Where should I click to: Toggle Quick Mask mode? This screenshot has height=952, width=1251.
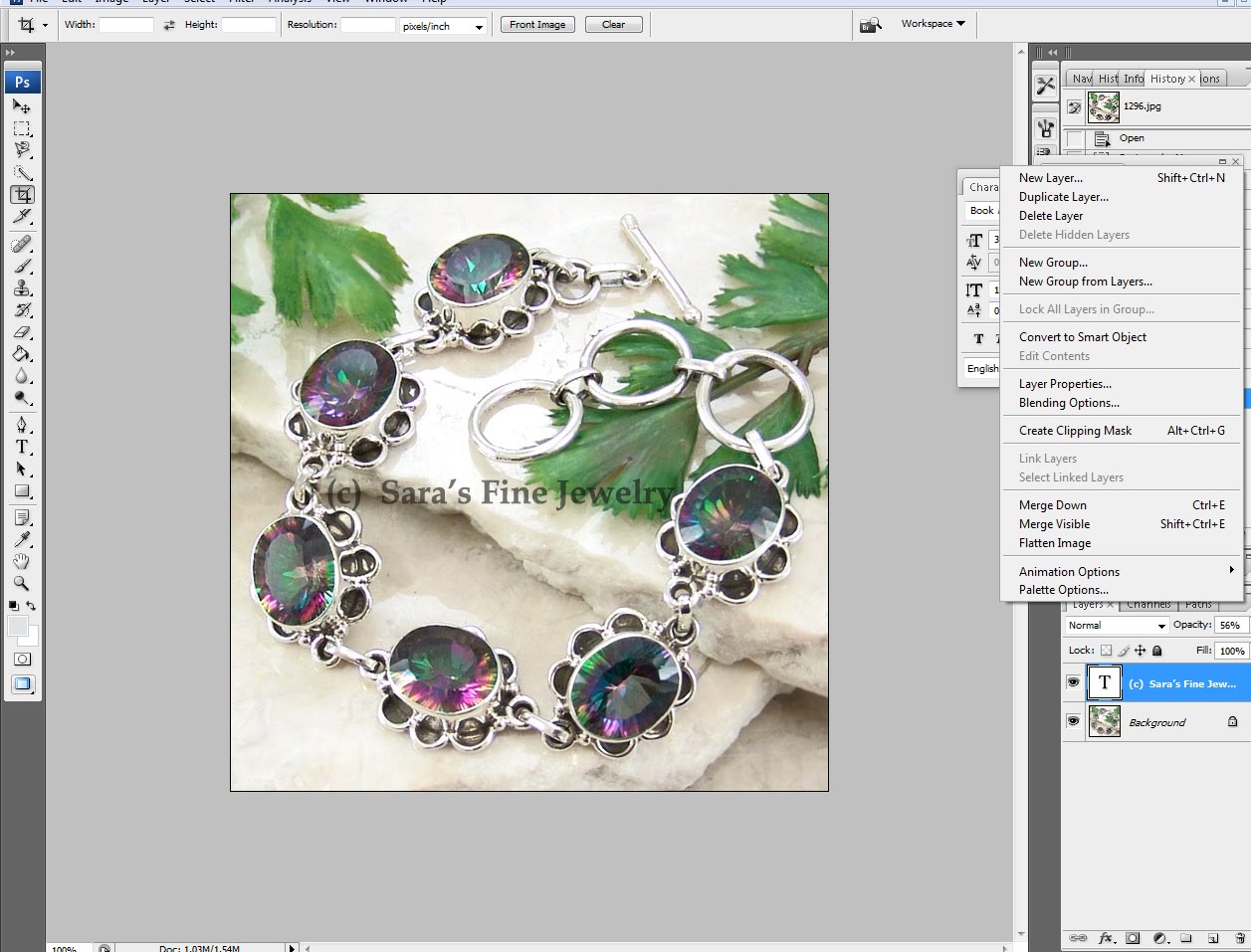(22, 659)
